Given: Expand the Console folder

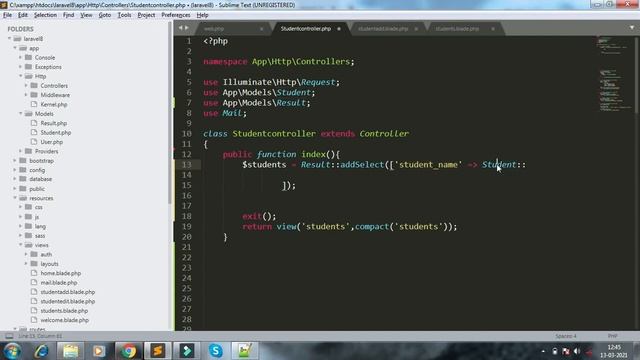Looking at the screenshot, I should coord(21,58).
